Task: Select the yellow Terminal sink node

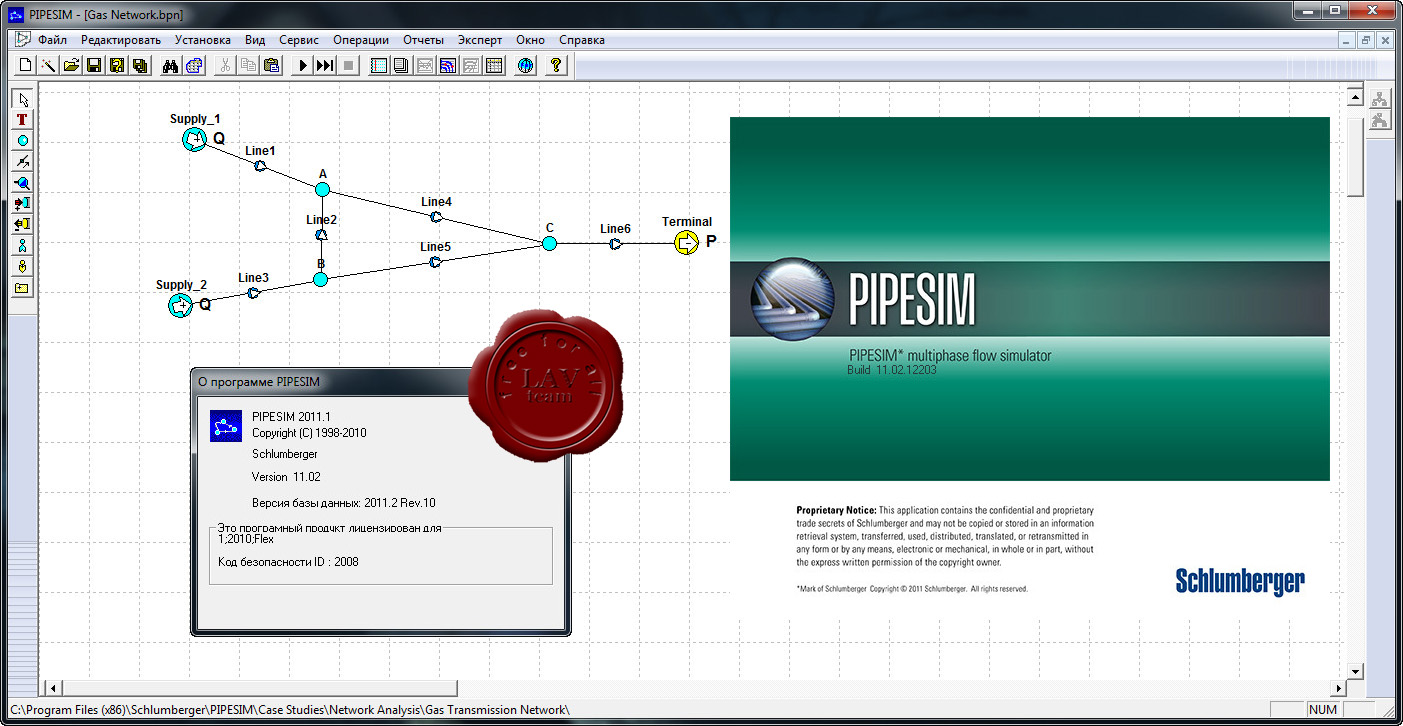Action: coord(686,243)
